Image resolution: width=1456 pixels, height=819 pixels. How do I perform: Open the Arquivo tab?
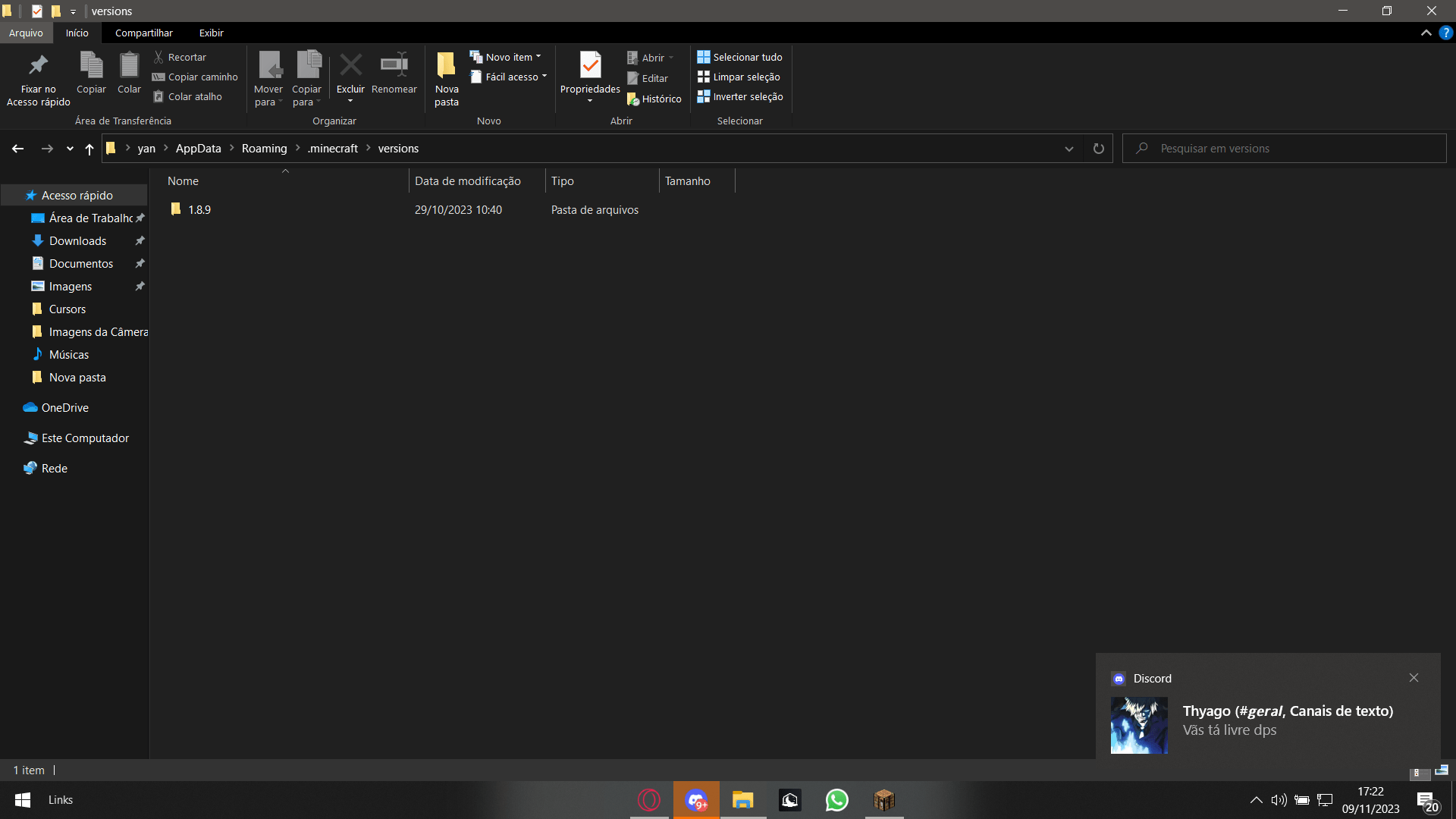click(26, 33)
